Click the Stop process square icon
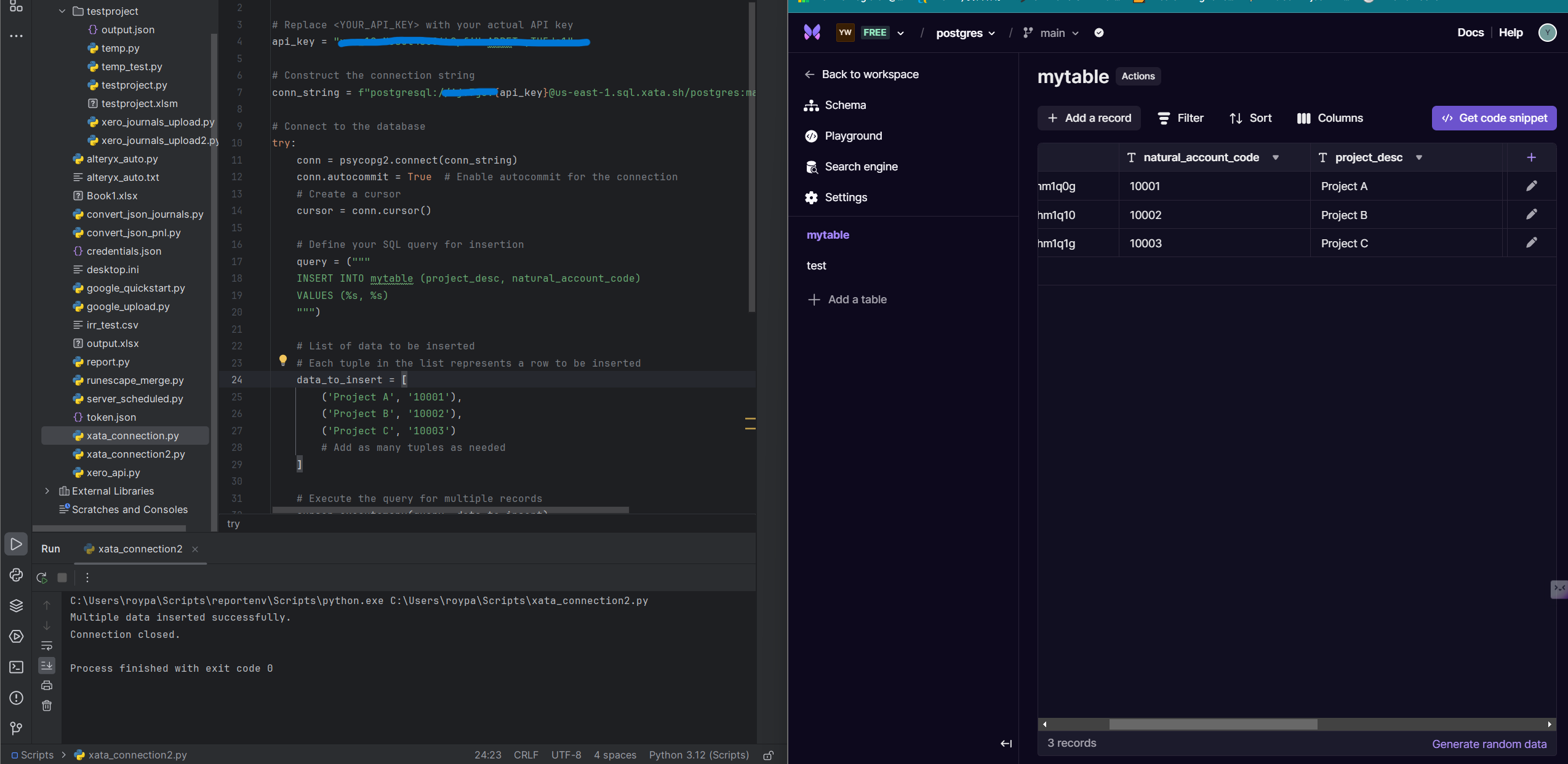1568x764 pixels. [62, 578]
